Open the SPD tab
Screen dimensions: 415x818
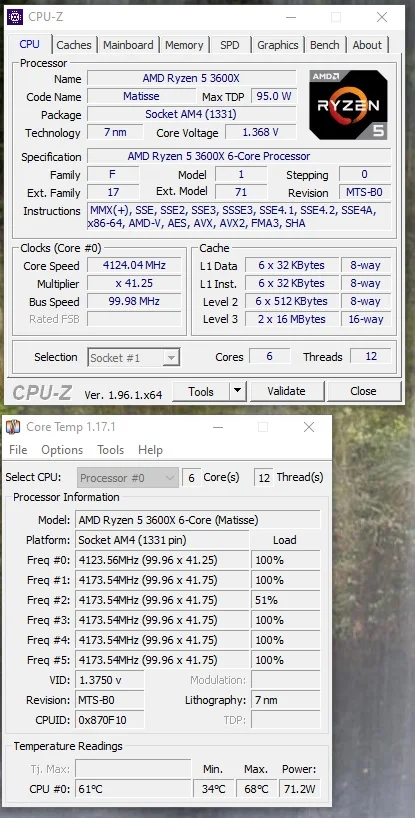click(x=229, y=45)
